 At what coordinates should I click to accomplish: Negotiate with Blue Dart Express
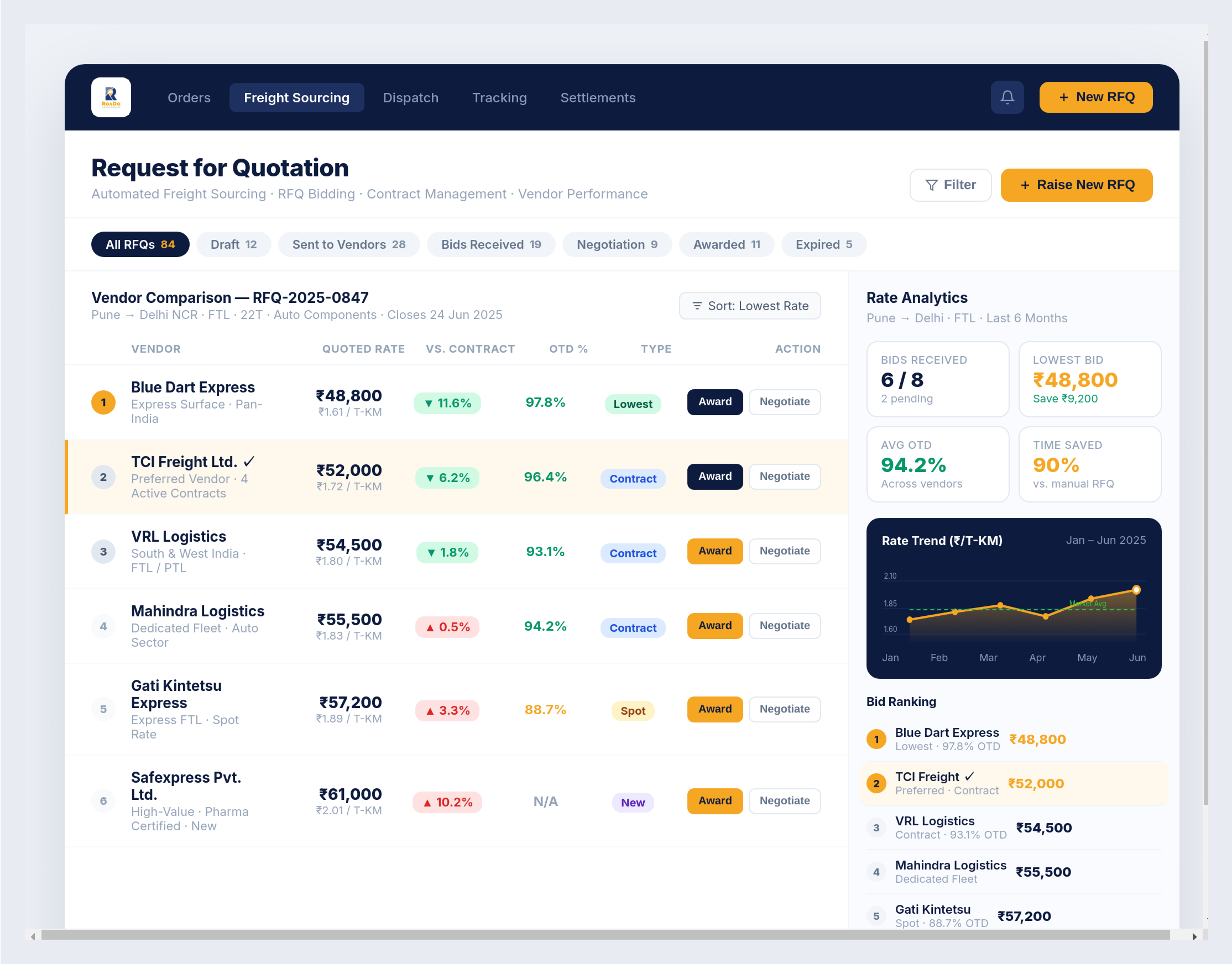784,402
